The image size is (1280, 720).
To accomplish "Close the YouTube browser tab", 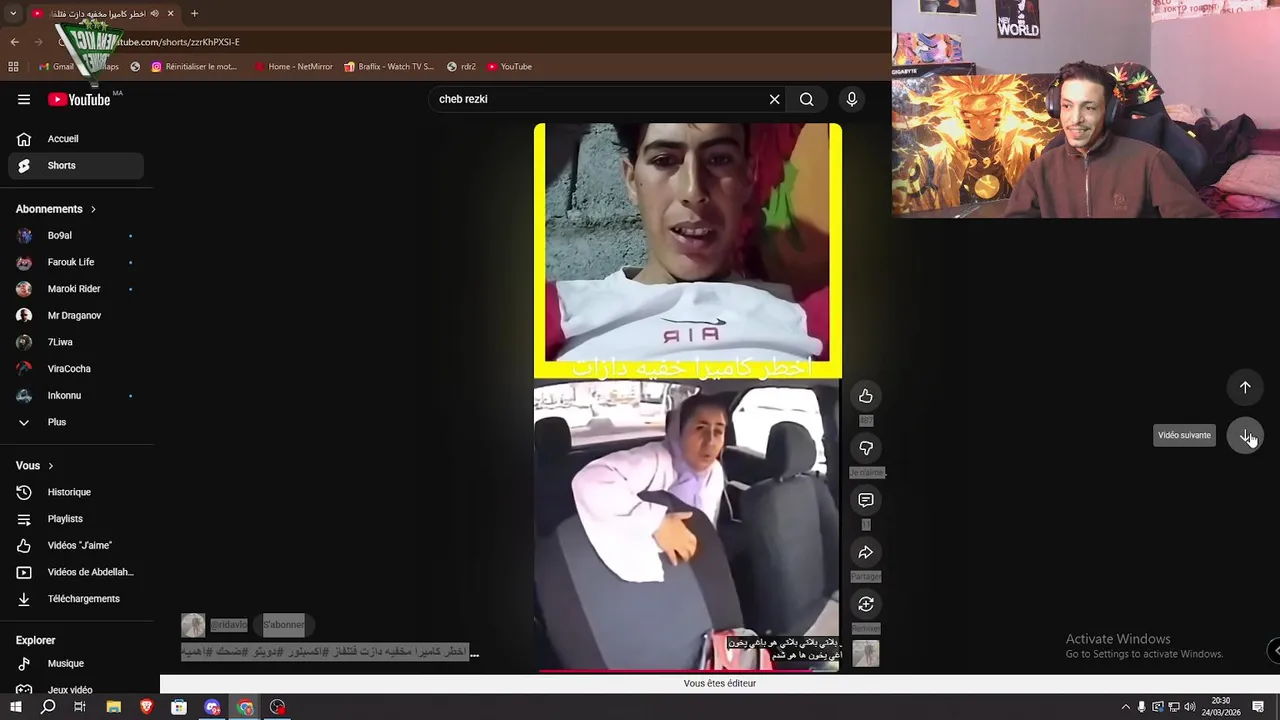I will 170,13.
